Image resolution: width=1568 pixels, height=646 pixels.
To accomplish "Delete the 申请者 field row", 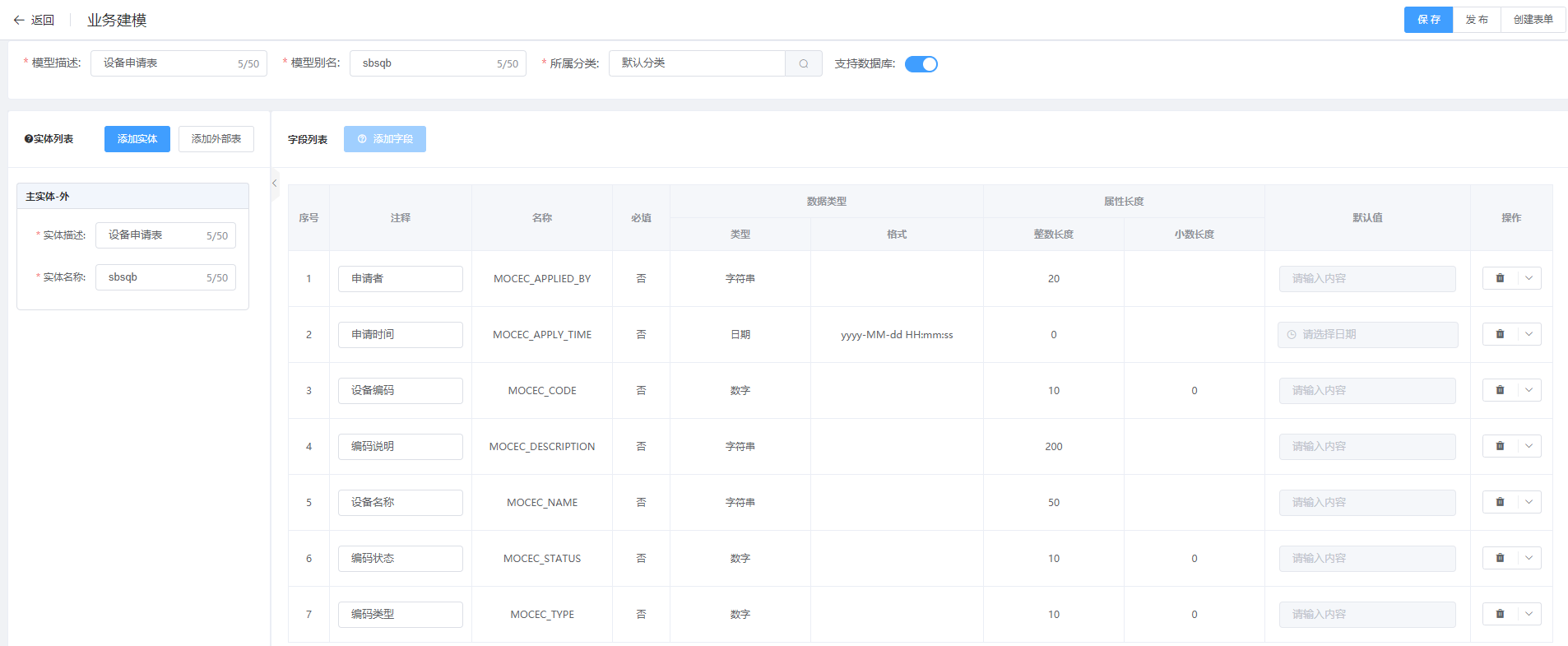I will click(1500, 278).
